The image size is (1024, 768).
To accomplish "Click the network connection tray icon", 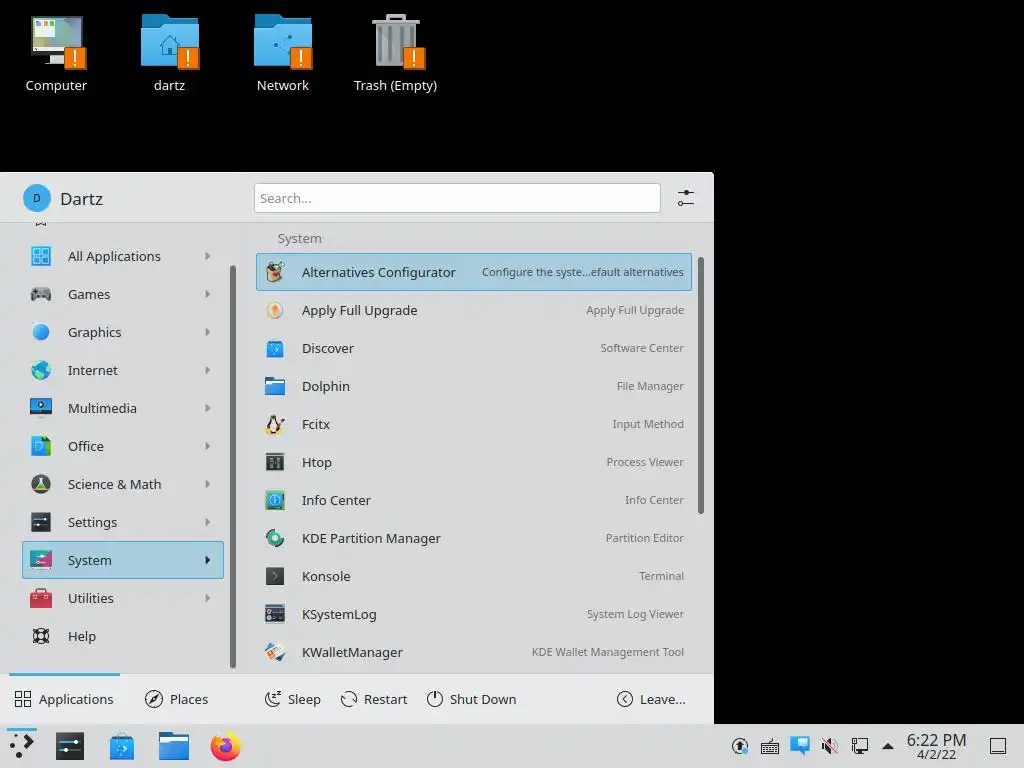I will 859,746.
